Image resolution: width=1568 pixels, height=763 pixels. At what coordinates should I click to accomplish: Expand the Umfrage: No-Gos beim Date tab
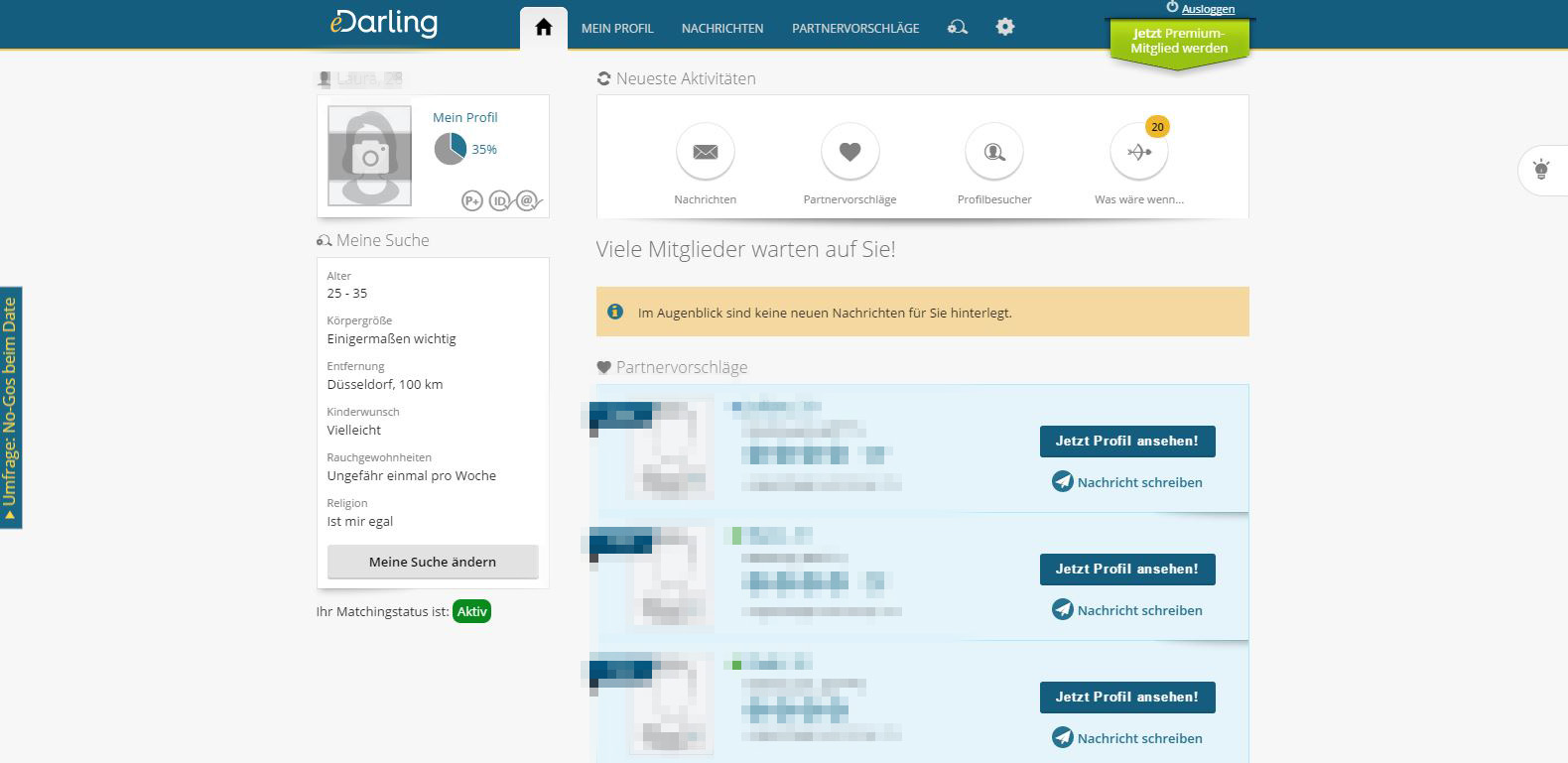[x=11, y=408]
